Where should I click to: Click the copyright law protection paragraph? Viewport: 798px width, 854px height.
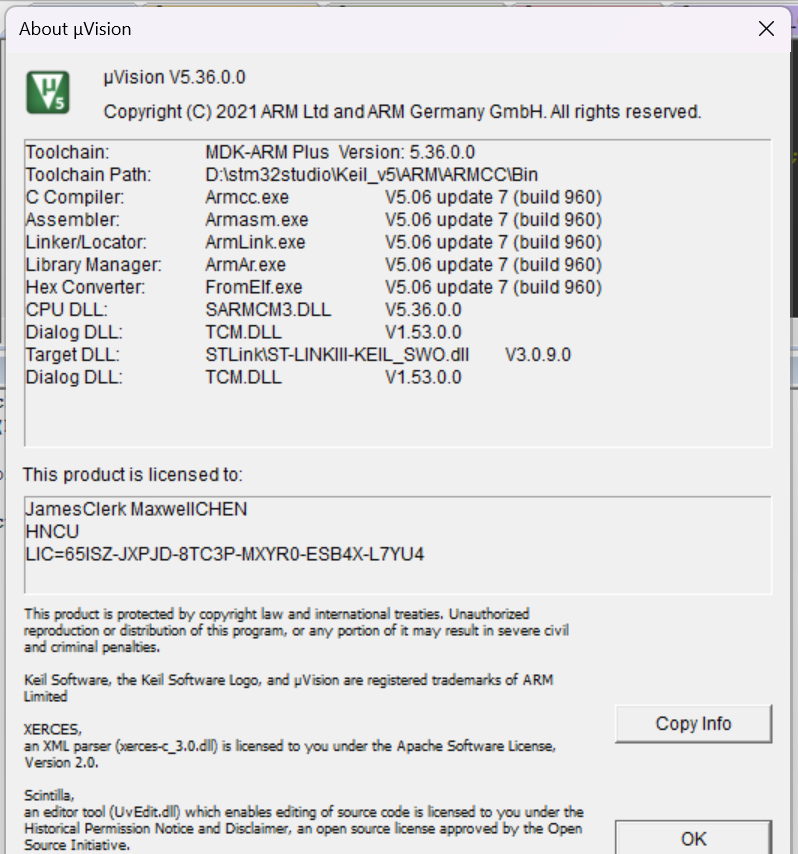(296, 630)
